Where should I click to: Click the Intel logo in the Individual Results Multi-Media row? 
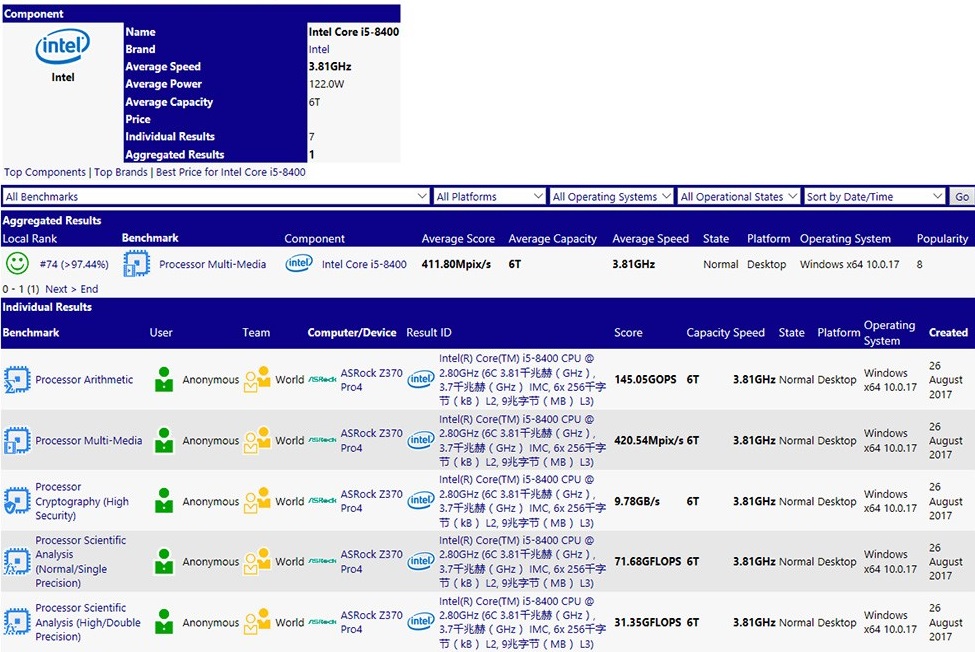click(x=421, y=440)
